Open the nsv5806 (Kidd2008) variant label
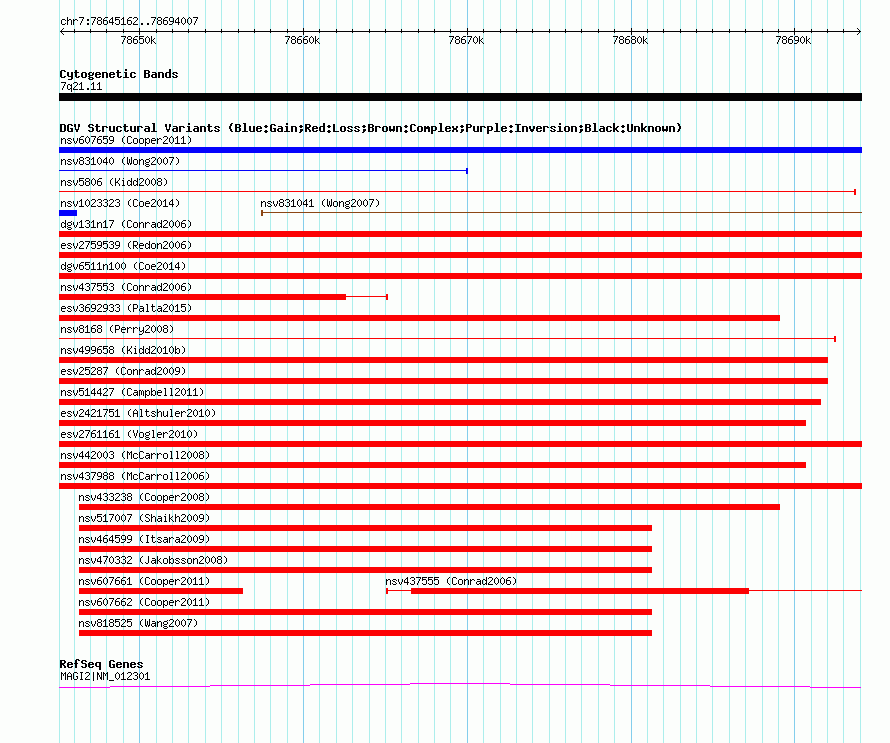 [x=114, y=182]
